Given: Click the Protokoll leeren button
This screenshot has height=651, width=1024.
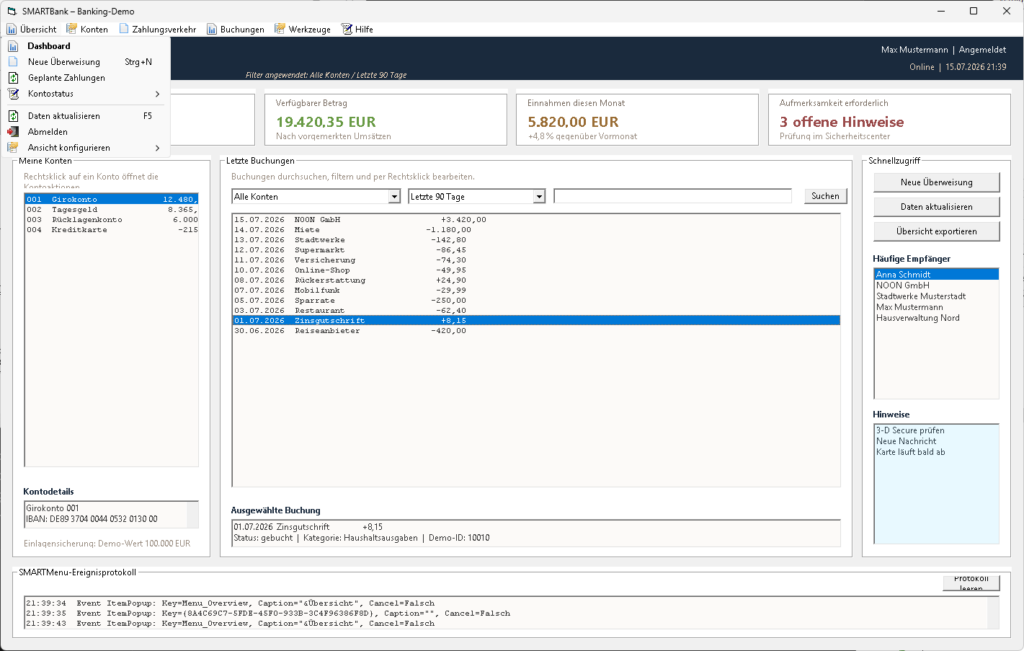Looking at the screenshot, I should [x=971, y=583].
